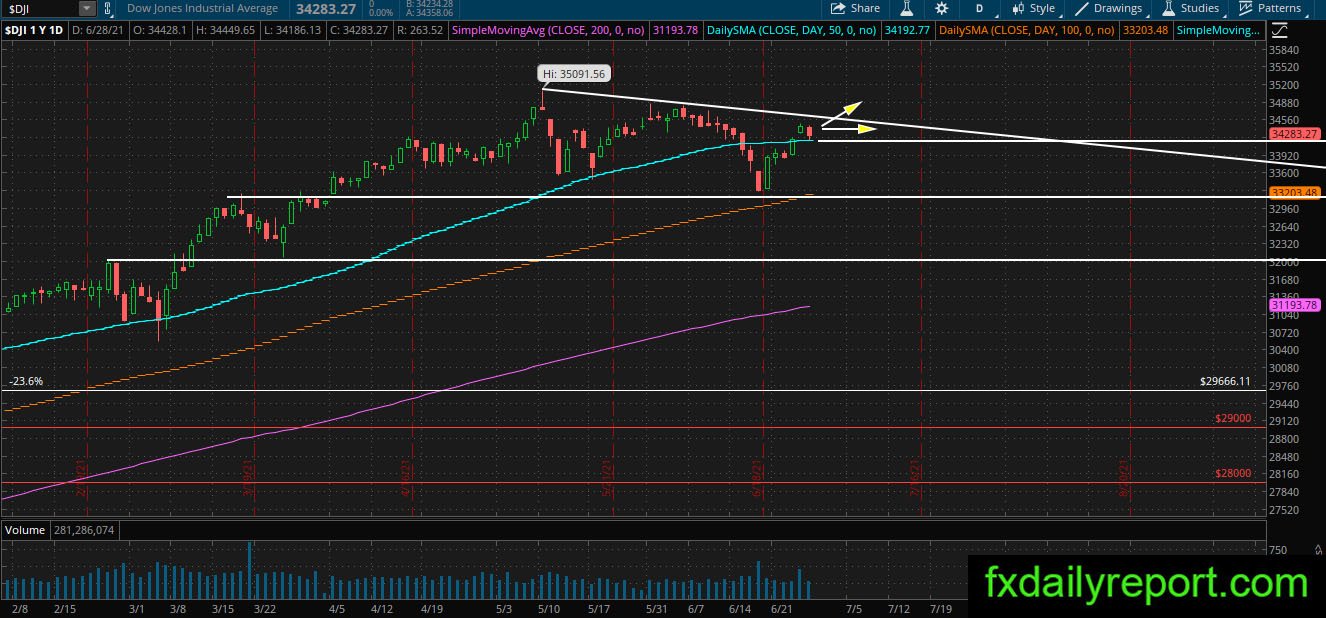Click the 6/21 date on time axis

click(781, 608)
